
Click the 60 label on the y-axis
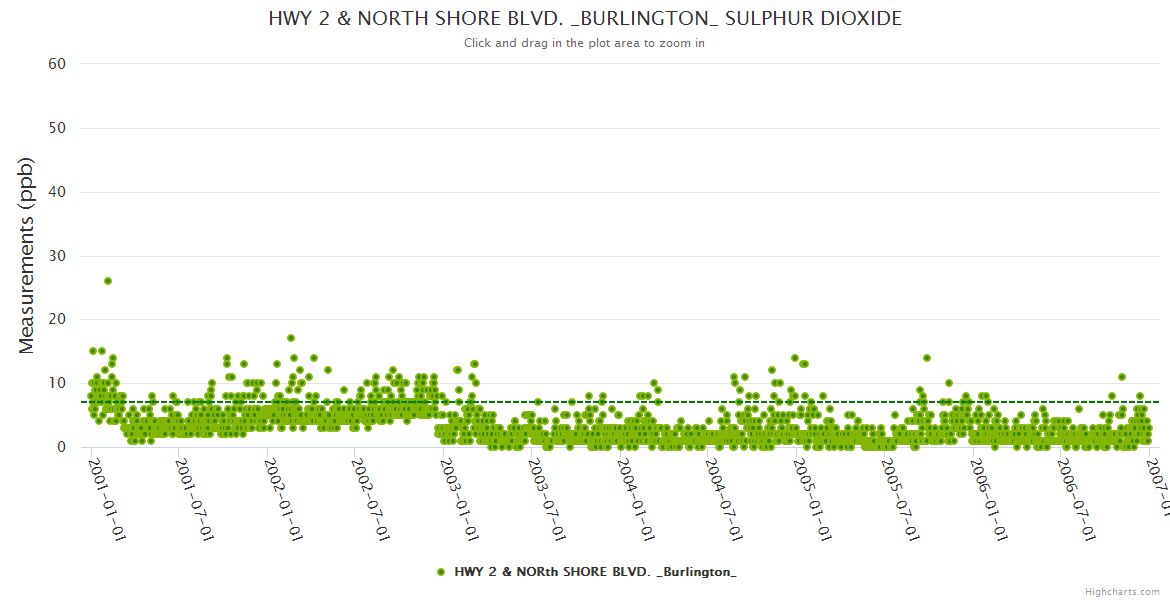pos(57,64)
